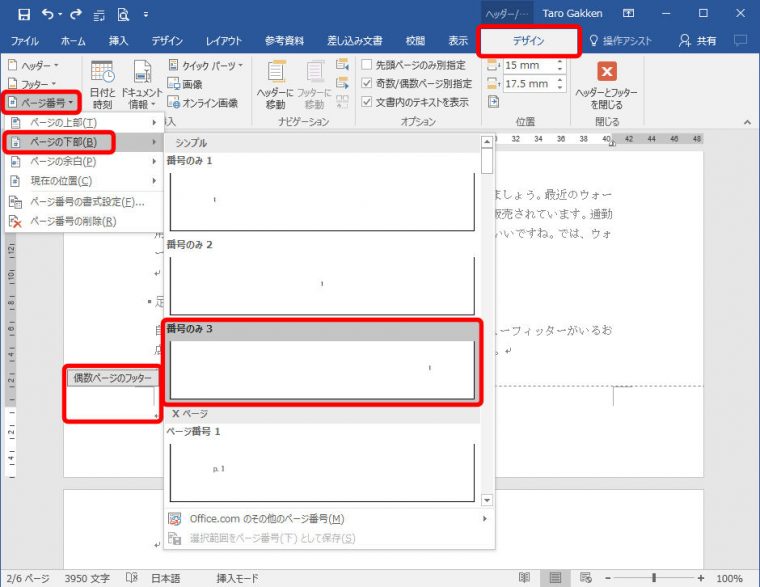Click footer-from-bottom 17.5 mm field
Screen dimensions: 760x587
coord(528,84)
